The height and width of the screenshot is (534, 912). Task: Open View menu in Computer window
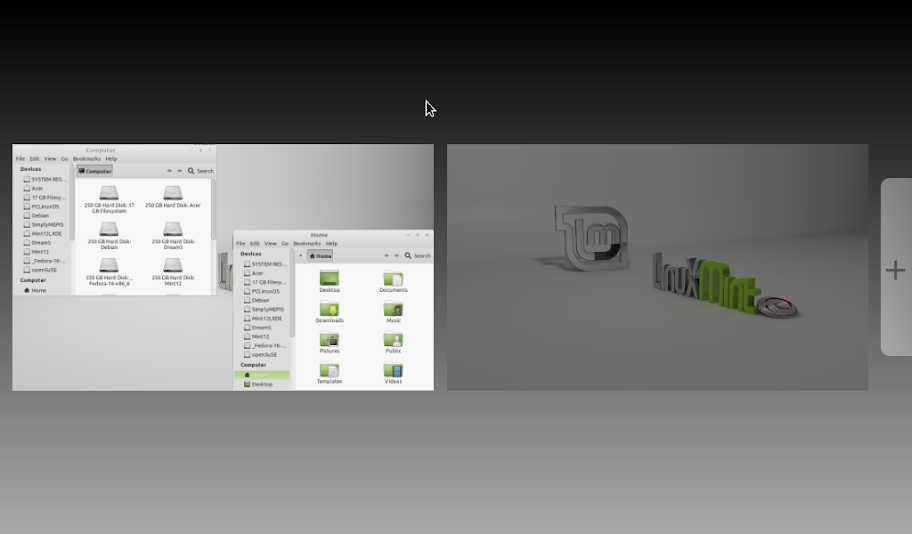tap(50, 159)
